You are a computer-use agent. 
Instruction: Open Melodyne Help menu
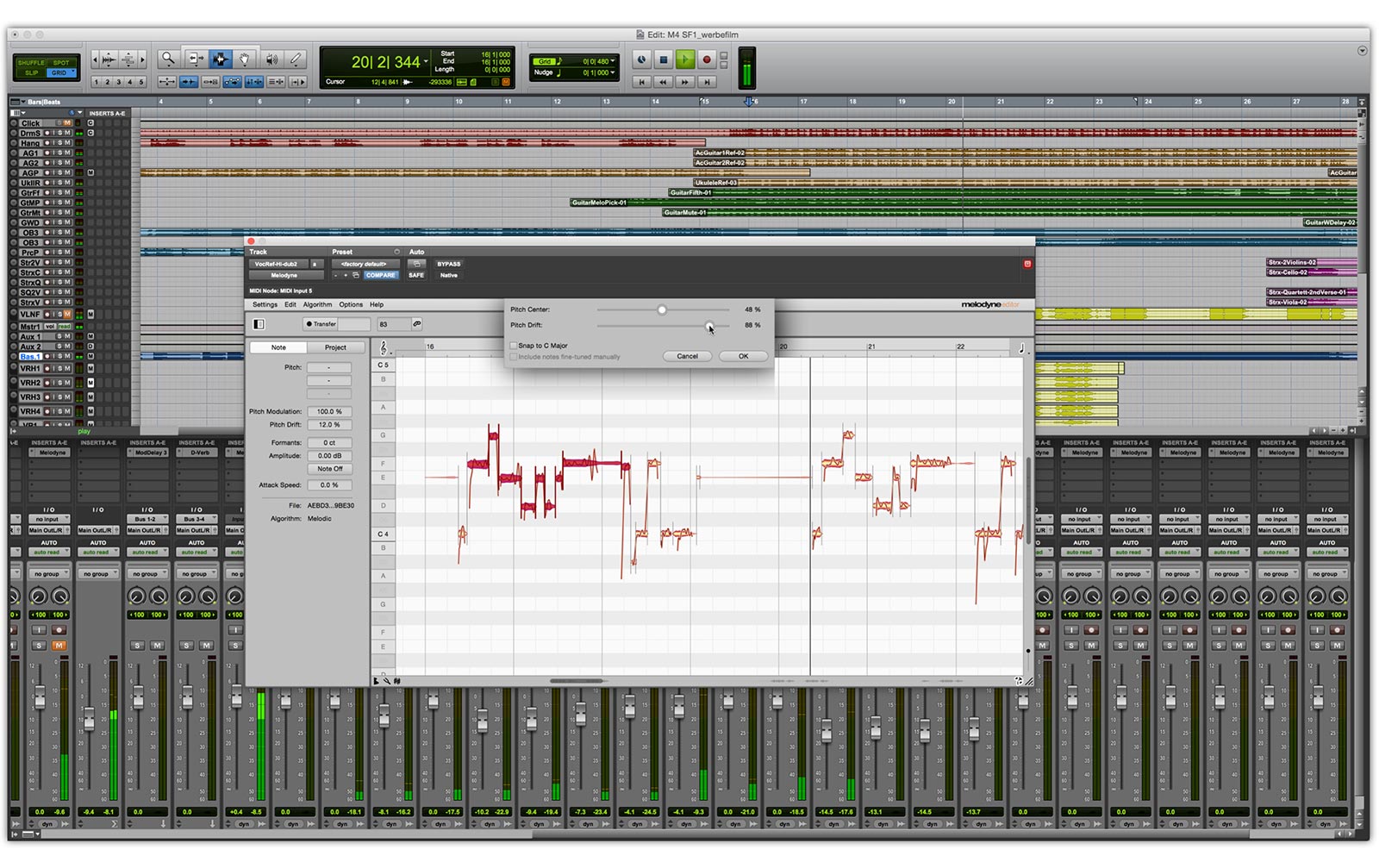coord(377,304)
